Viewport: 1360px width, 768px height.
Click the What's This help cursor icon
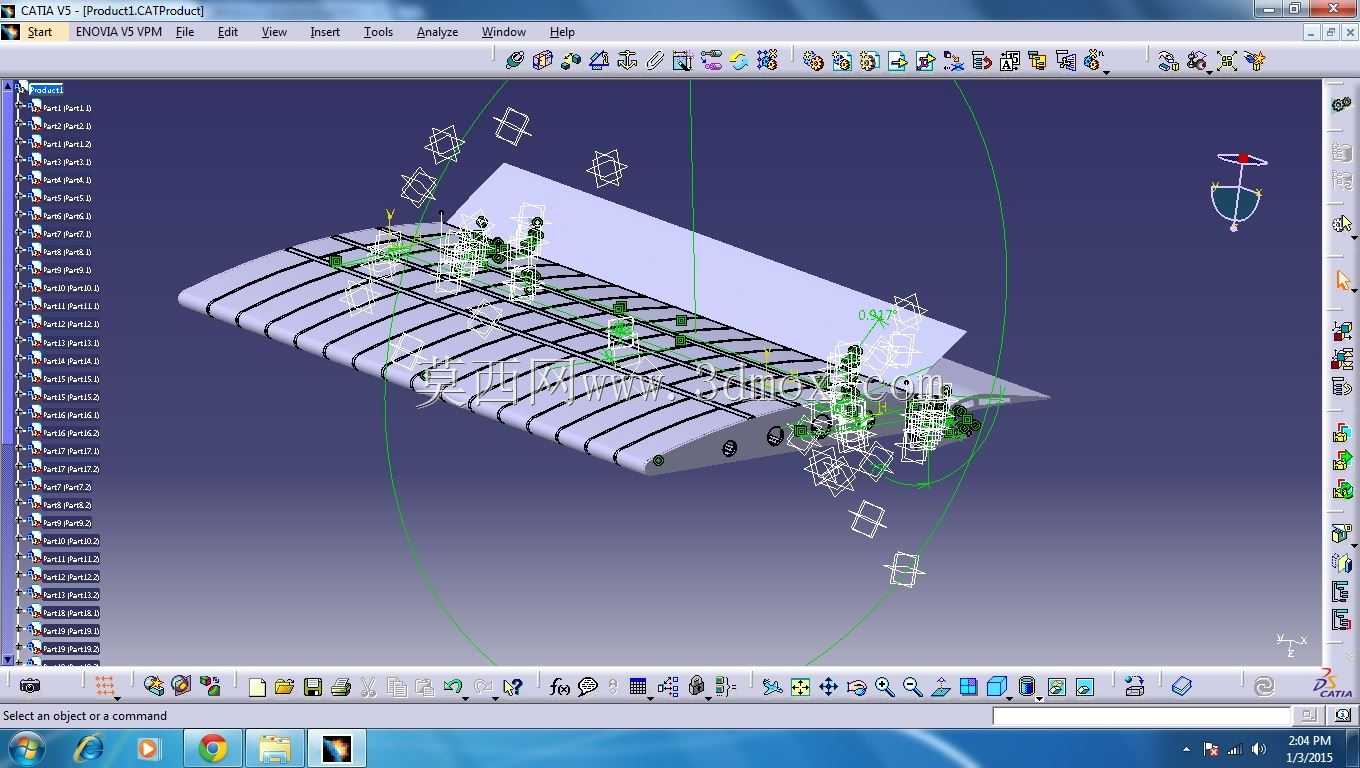pos(512,687)
